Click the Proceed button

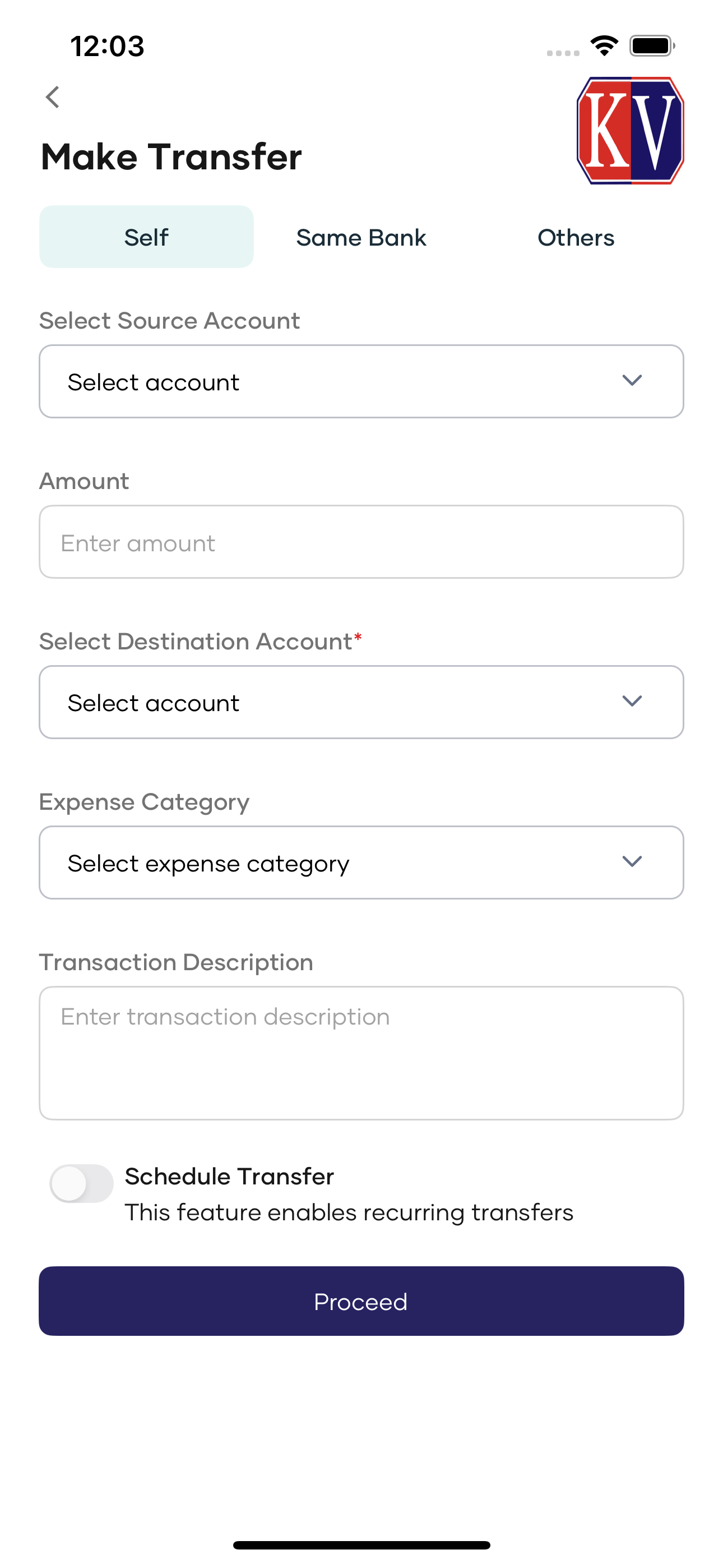[x=361, y=1302]
